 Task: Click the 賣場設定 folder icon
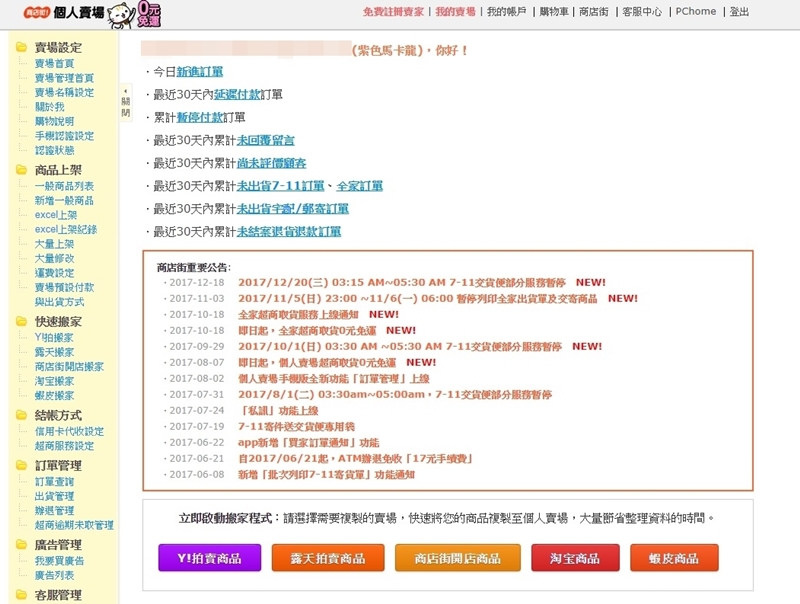[x=21, y=47]
